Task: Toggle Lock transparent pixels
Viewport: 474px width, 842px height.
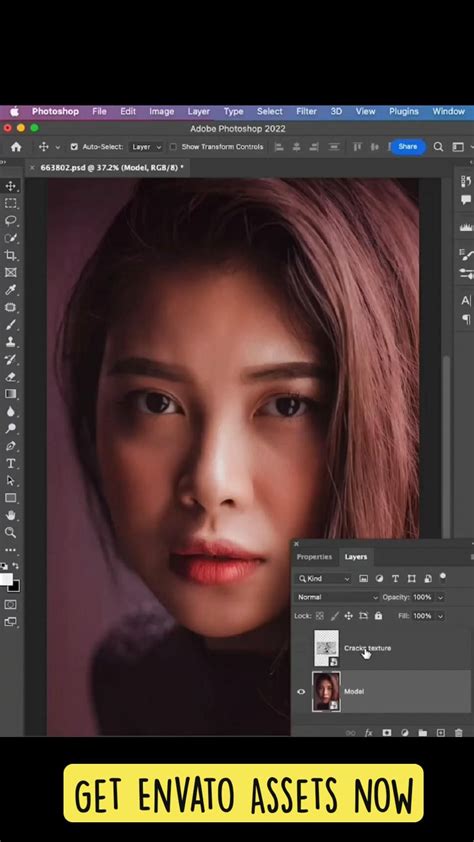Action: (x=319, y=616)
